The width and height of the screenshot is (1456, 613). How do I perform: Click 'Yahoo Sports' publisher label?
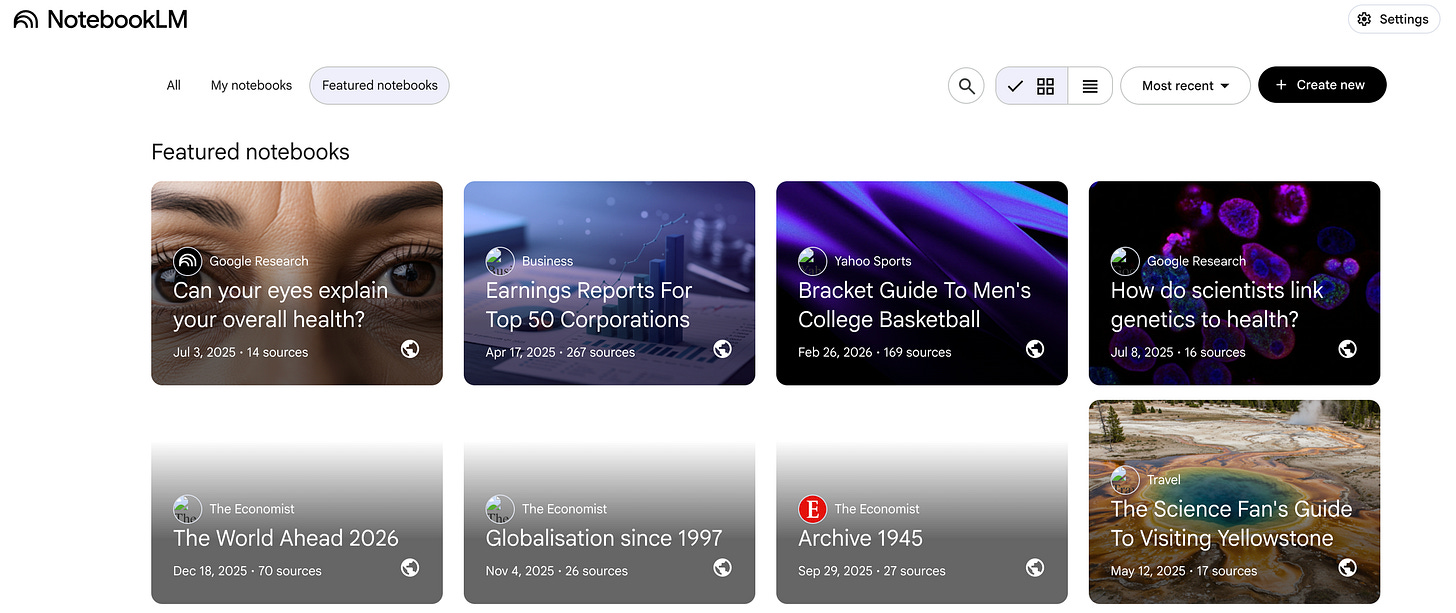[x=873, y=261]
